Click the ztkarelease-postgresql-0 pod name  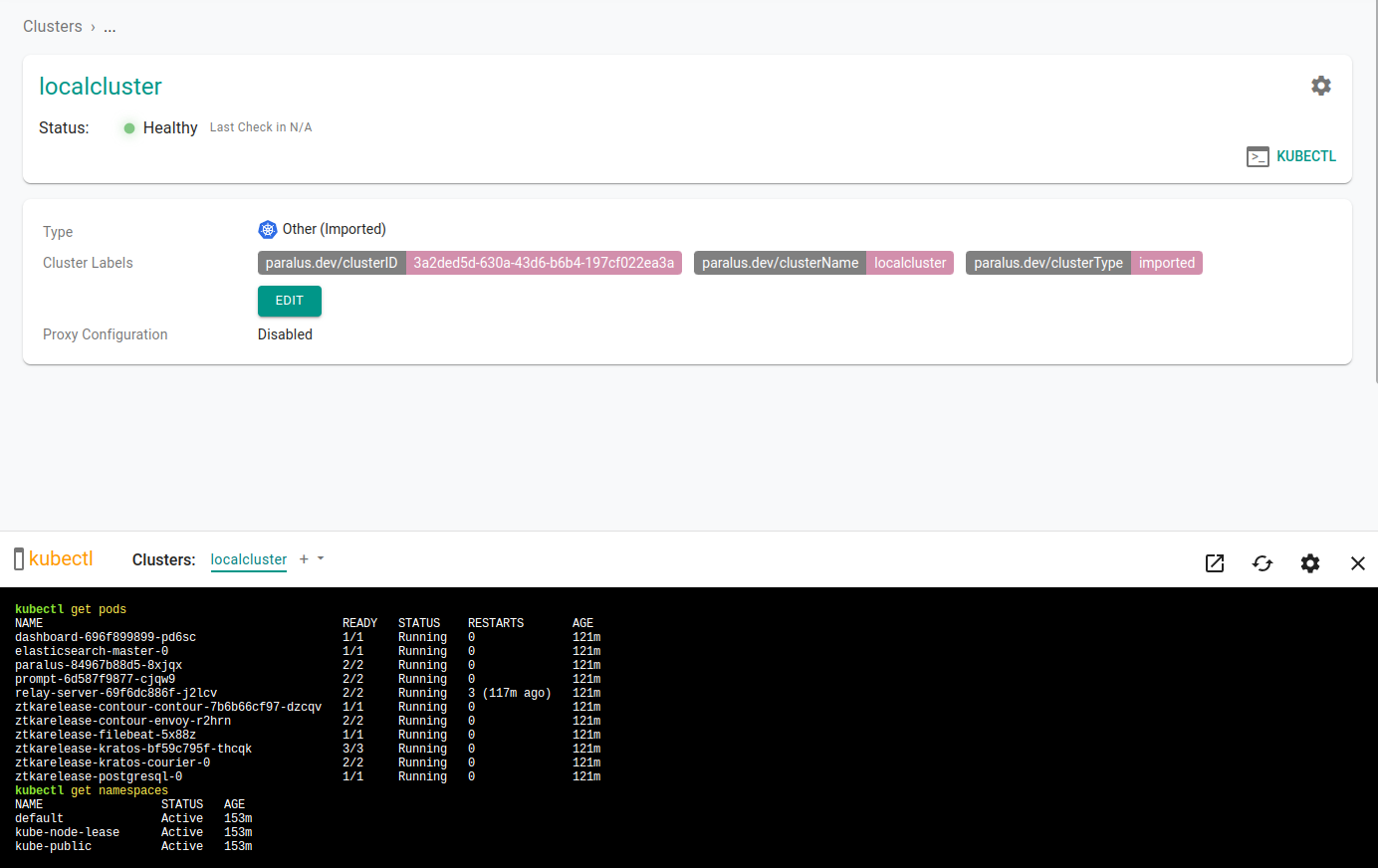click(x=99, y=776)
